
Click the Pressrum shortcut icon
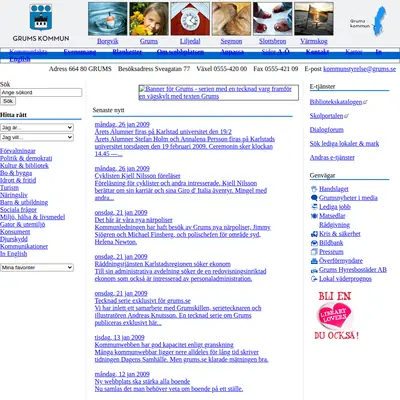coord(314,252)
